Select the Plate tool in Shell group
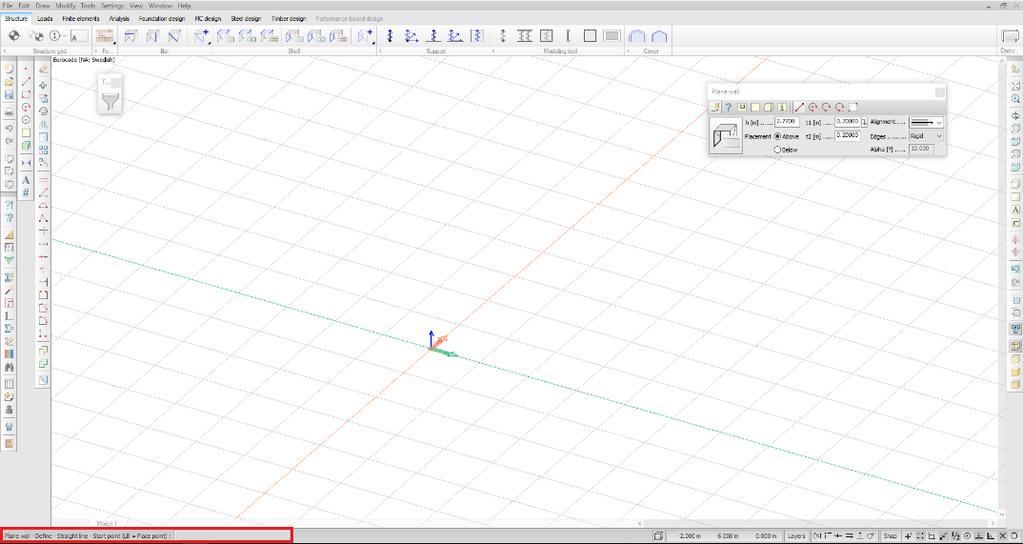The width and height of the screenshot is (1023, 544). (224, 36)
